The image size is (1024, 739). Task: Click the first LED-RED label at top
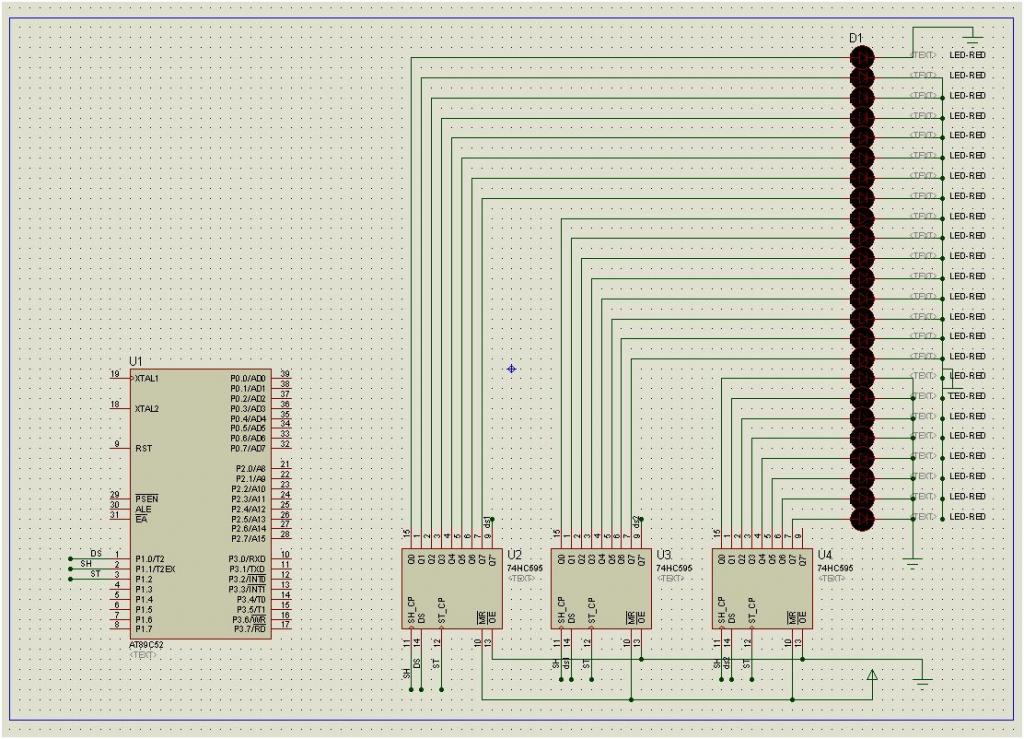coord(967,55)
